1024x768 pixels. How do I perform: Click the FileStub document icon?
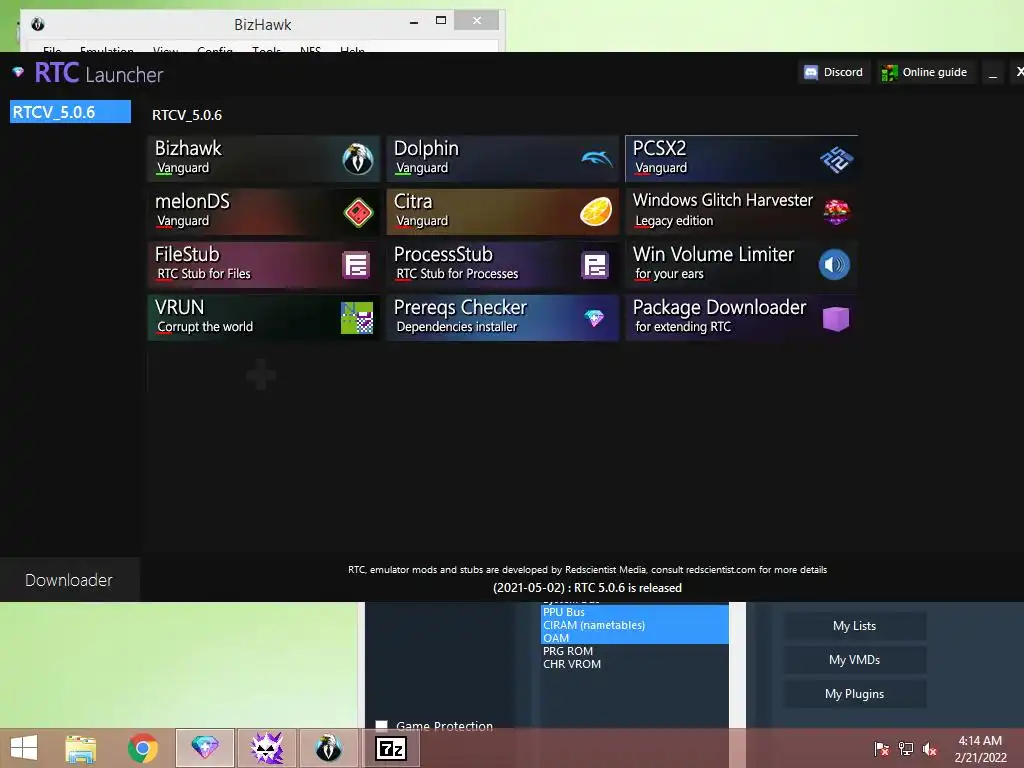coord(356,265)
